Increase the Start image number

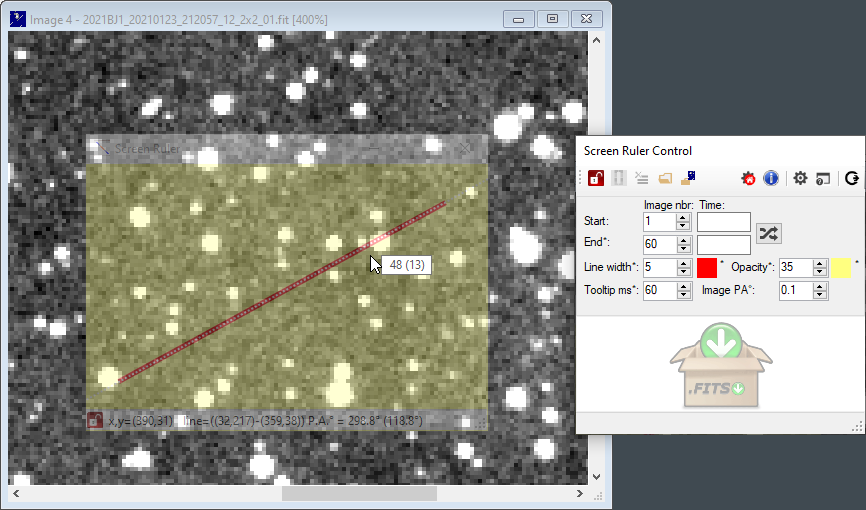pyautogui.click(x=683, y=217)
